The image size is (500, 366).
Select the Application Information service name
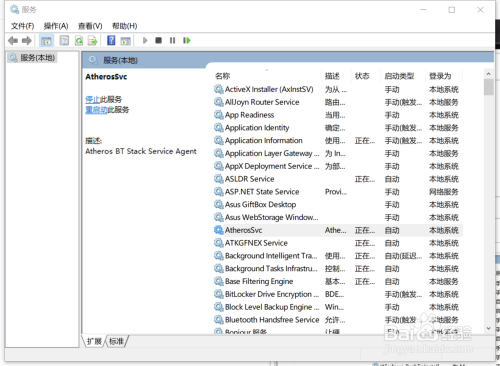point(264,140)
